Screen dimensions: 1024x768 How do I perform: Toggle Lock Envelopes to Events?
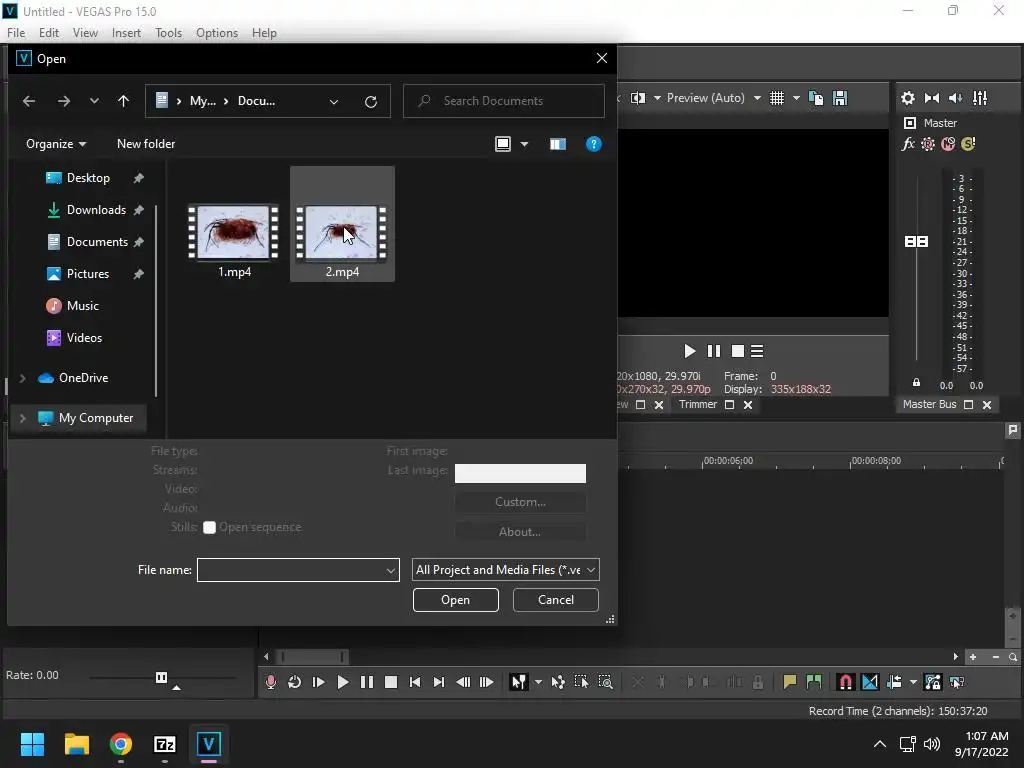pos(933,682)
